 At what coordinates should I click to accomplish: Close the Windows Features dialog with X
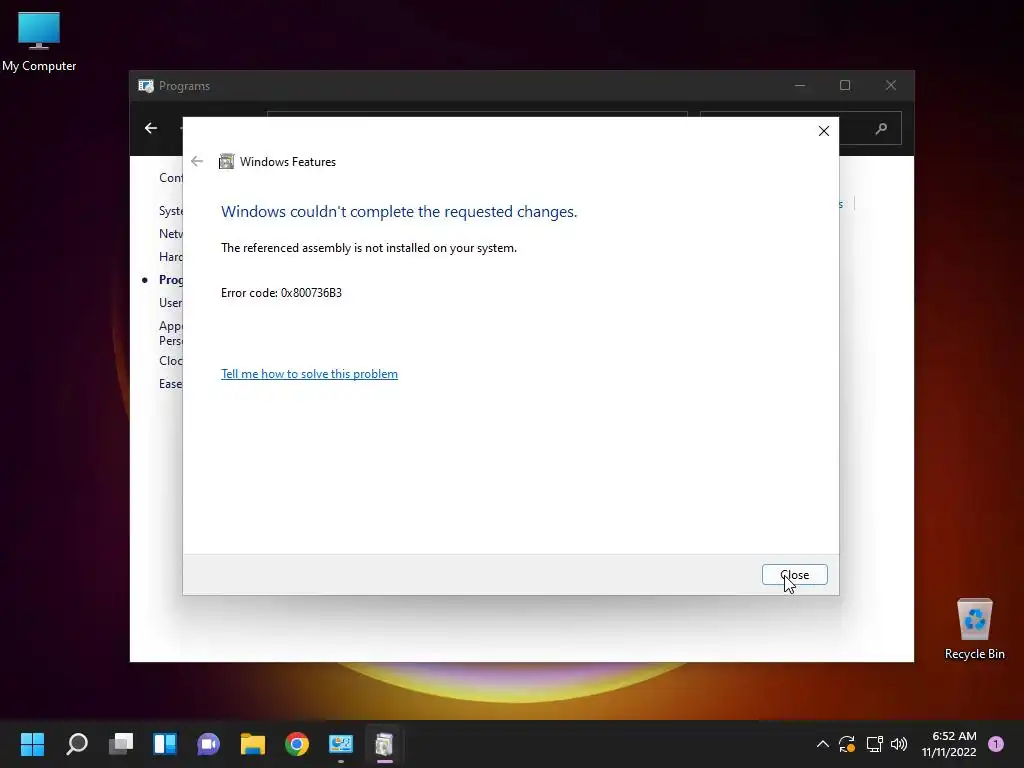[824, 131]
